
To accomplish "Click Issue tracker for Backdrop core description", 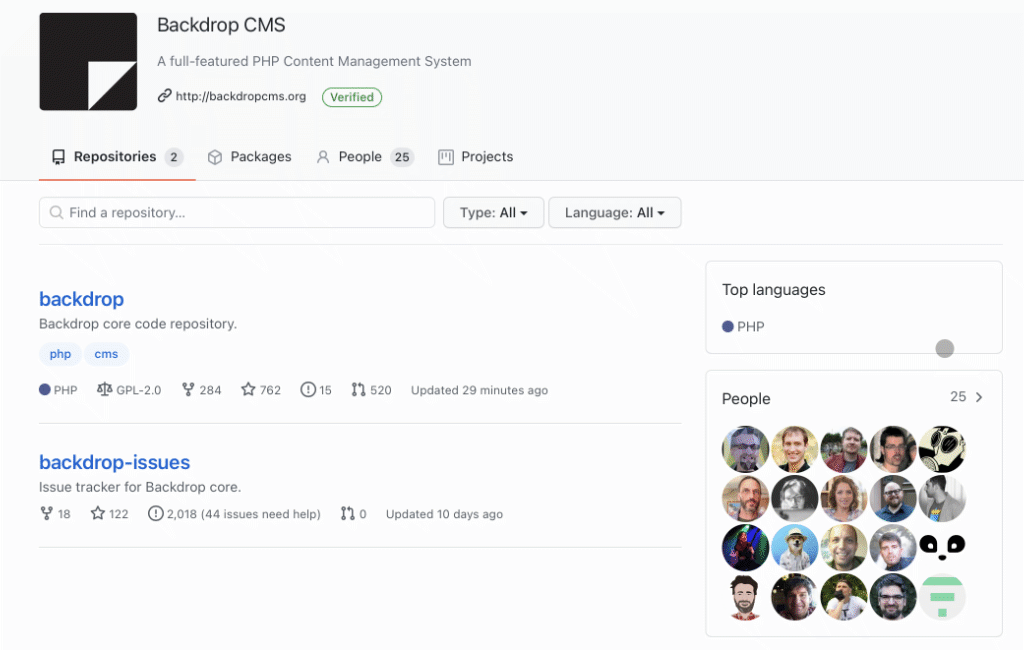I will [x=140, y=487].
